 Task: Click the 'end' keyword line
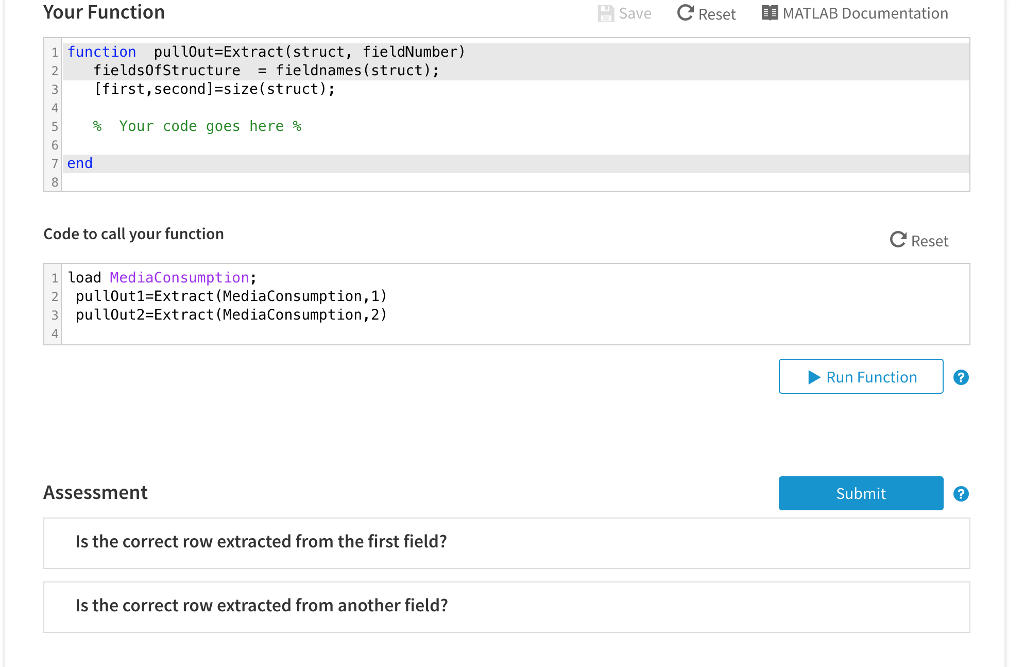[x=80, y=164]
